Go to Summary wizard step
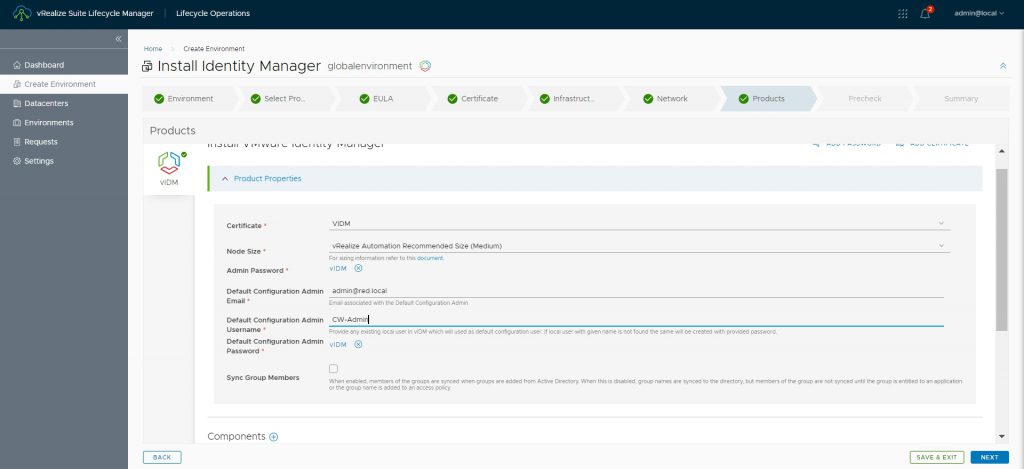The image size is (1024, 469). tap(961, 99)
